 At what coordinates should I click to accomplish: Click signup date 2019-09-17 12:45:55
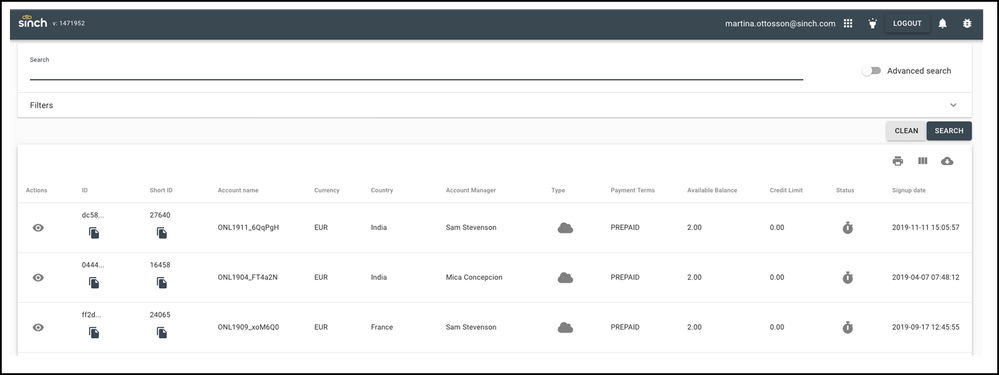pyautogui.click(x=926, y=327)
